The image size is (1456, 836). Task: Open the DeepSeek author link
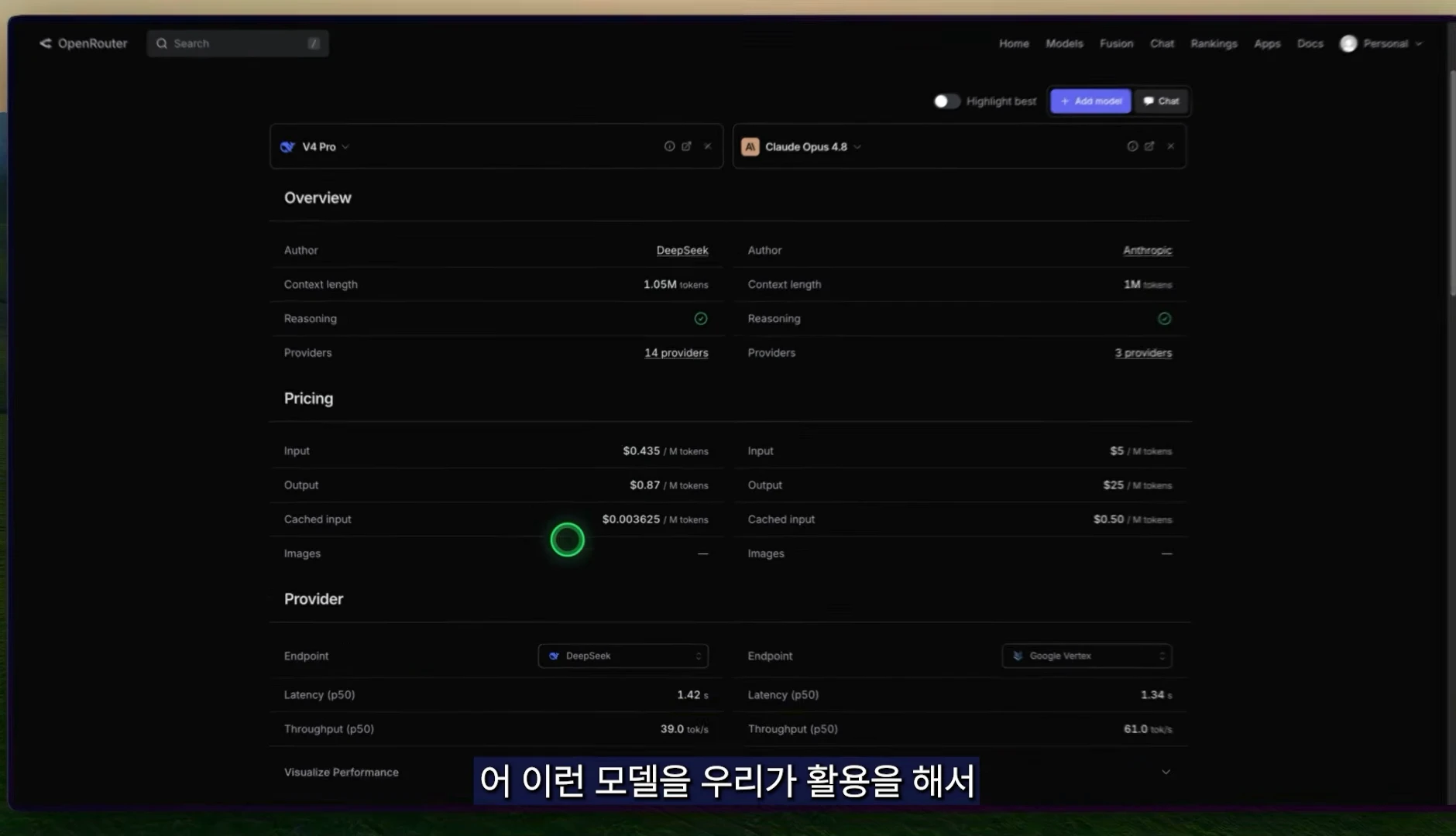[682, 250]
